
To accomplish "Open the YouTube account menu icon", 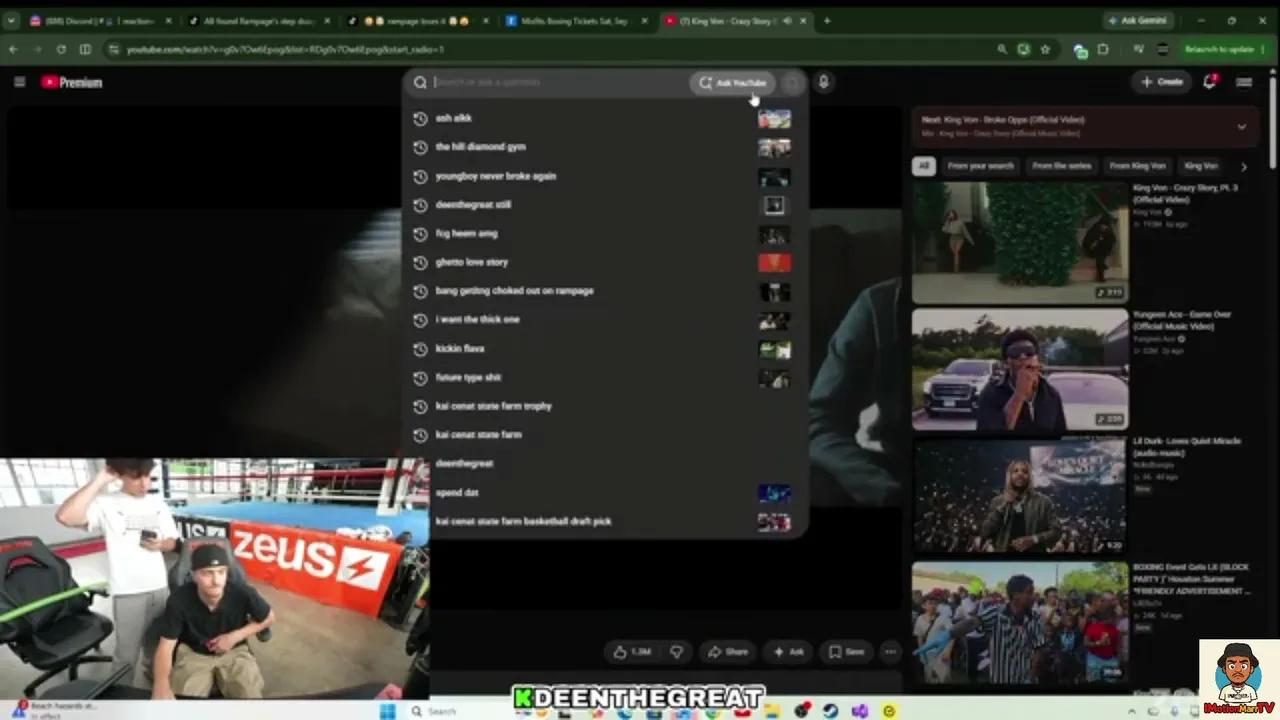I will [1244, 82].
